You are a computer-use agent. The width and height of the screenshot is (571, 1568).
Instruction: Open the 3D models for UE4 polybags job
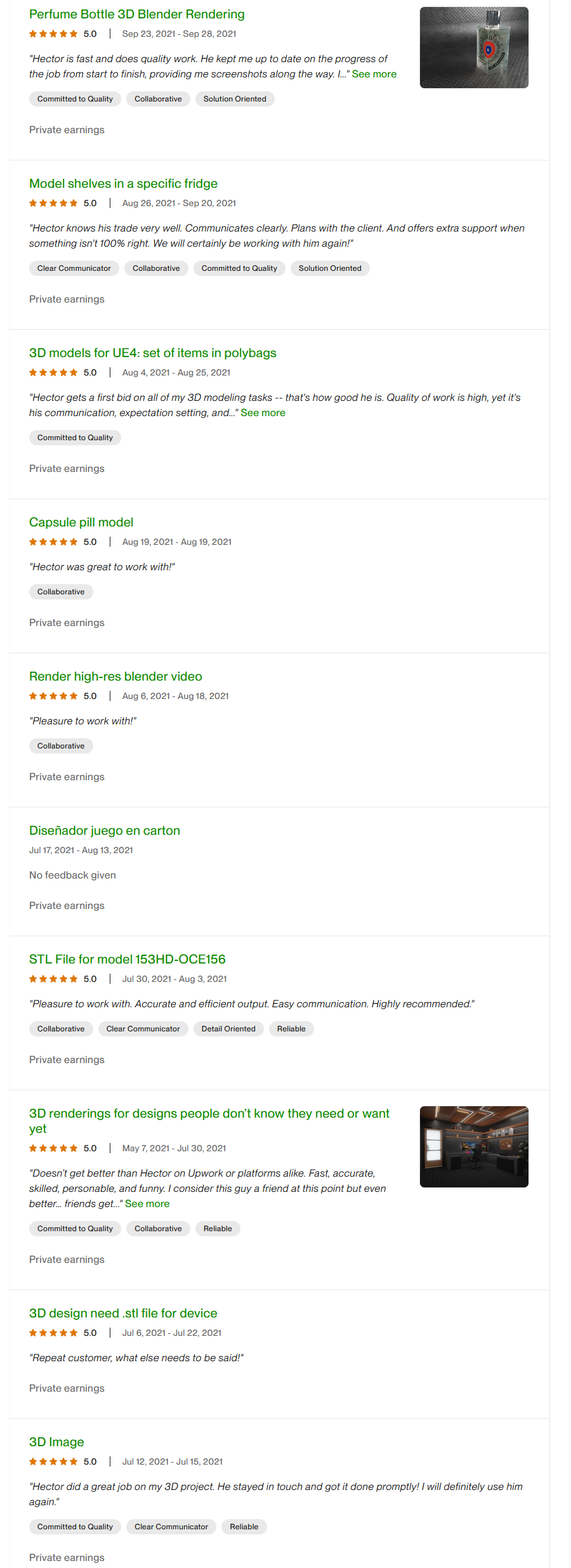point(152,353)
